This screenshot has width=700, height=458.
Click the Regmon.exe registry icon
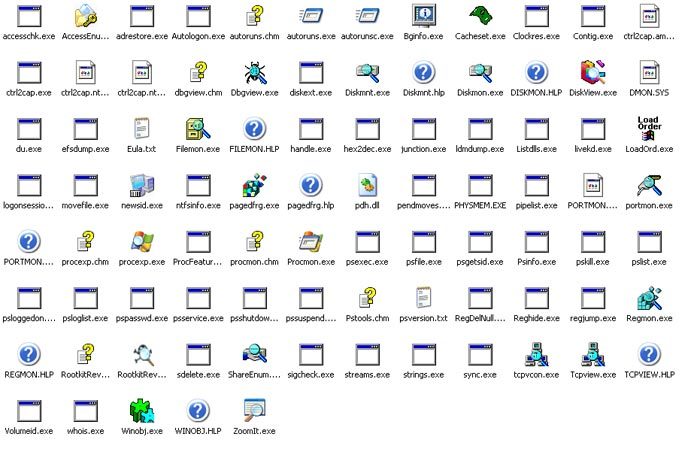tap(649, 298)
